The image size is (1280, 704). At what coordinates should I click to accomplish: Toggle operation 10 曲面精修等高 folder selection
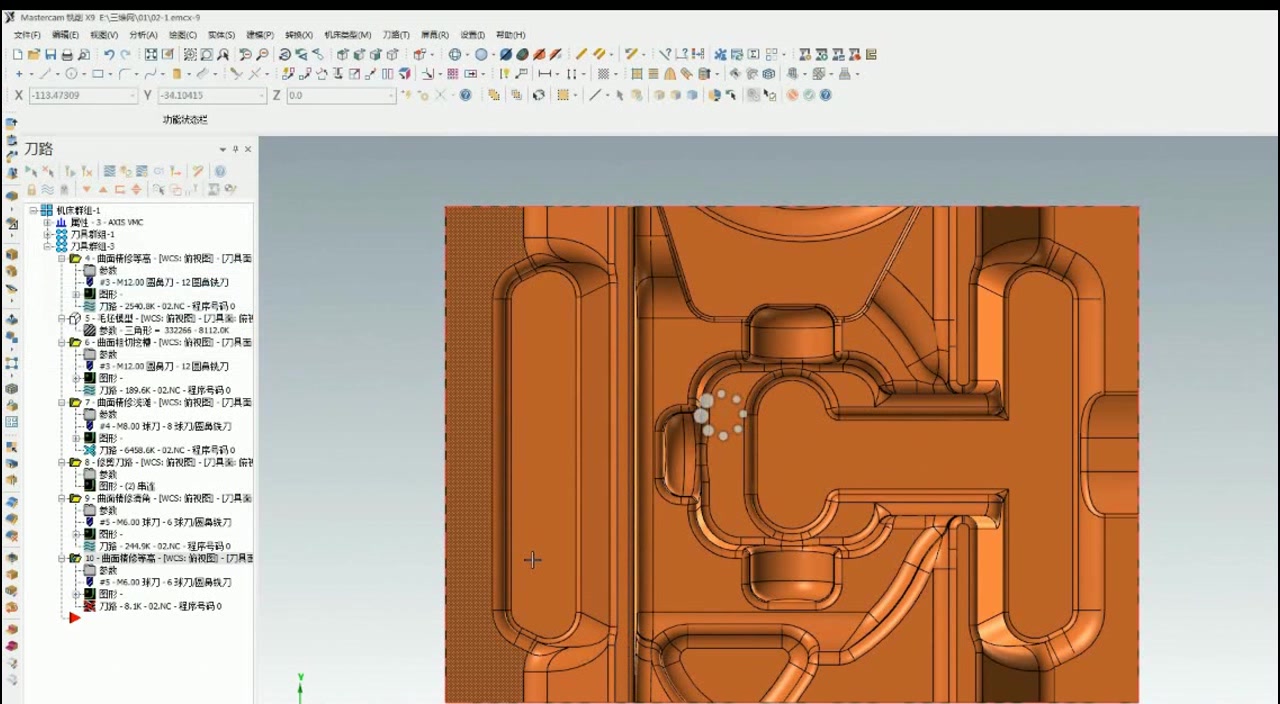tap(75, 558)
